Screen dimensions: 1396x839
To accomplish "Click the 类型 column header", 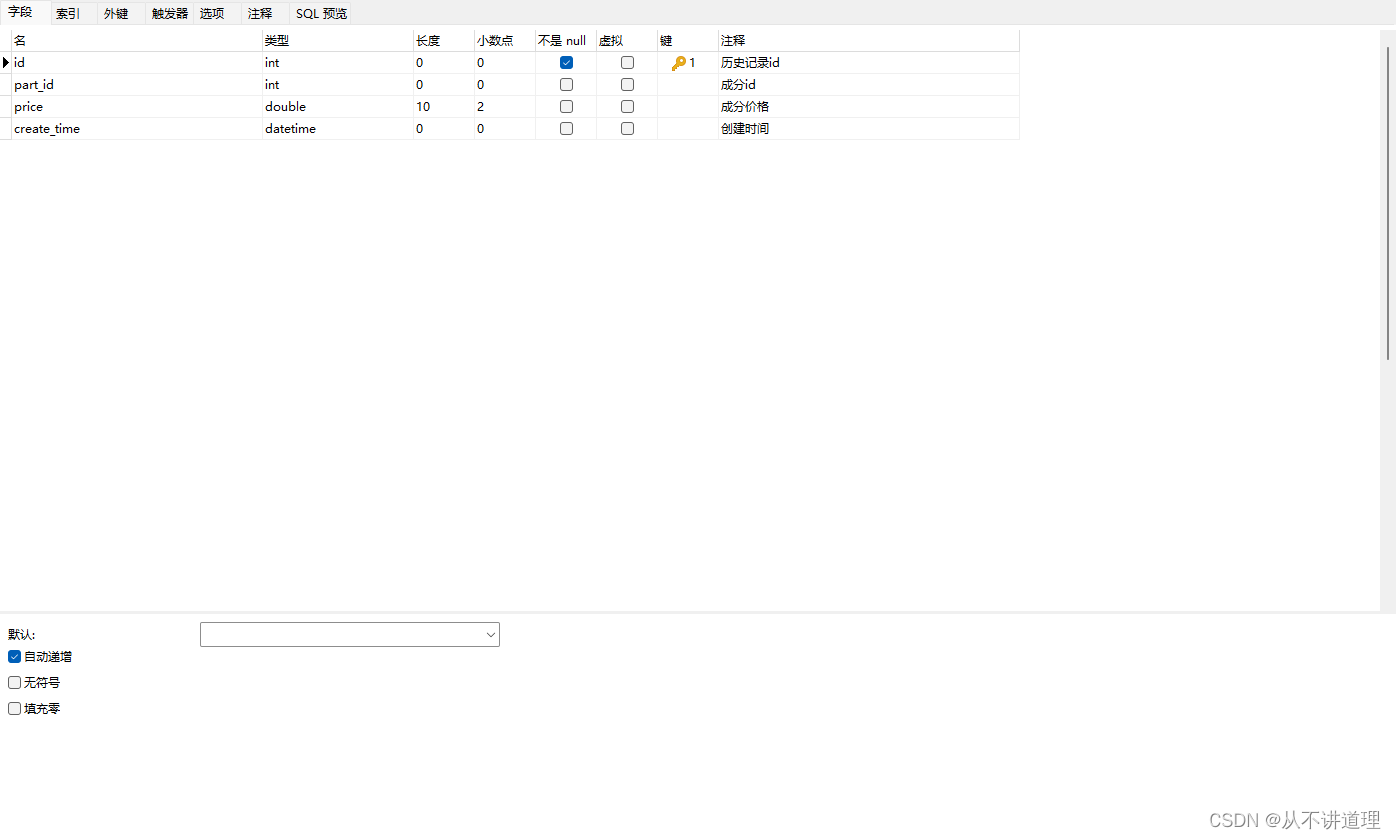I will 338,40.
